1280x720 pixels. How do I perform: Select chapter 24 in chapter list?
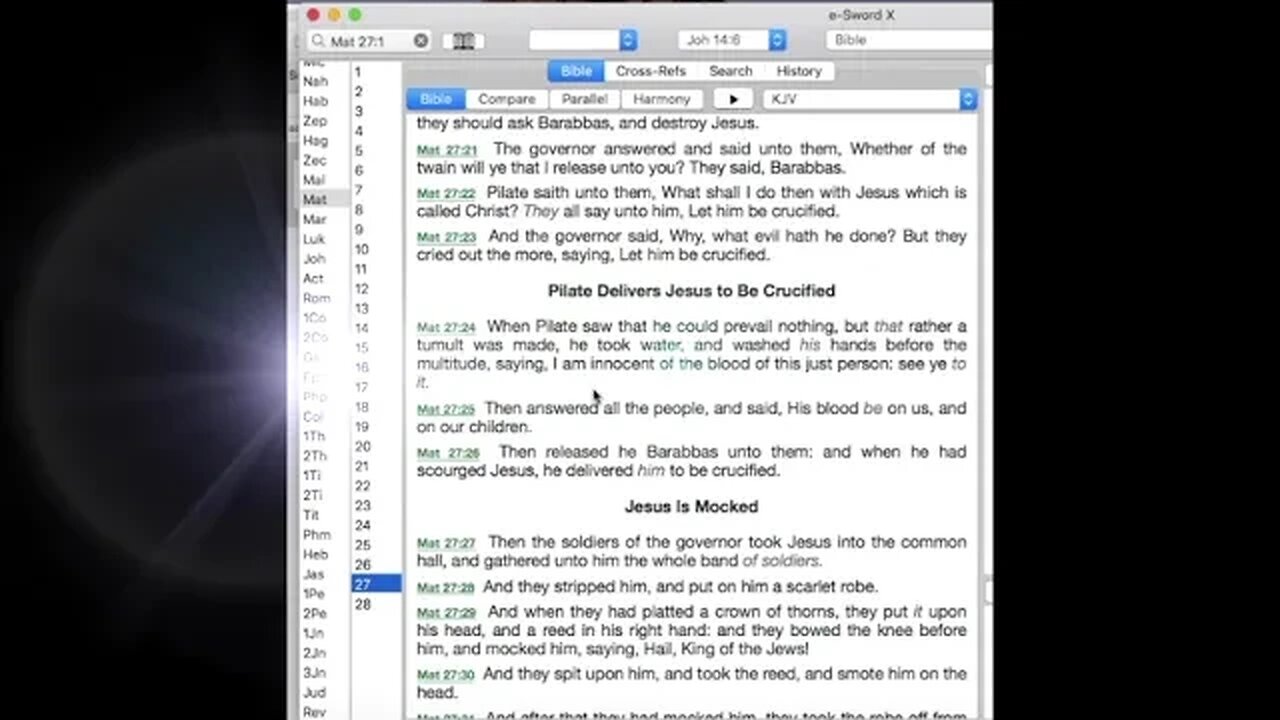362,525
